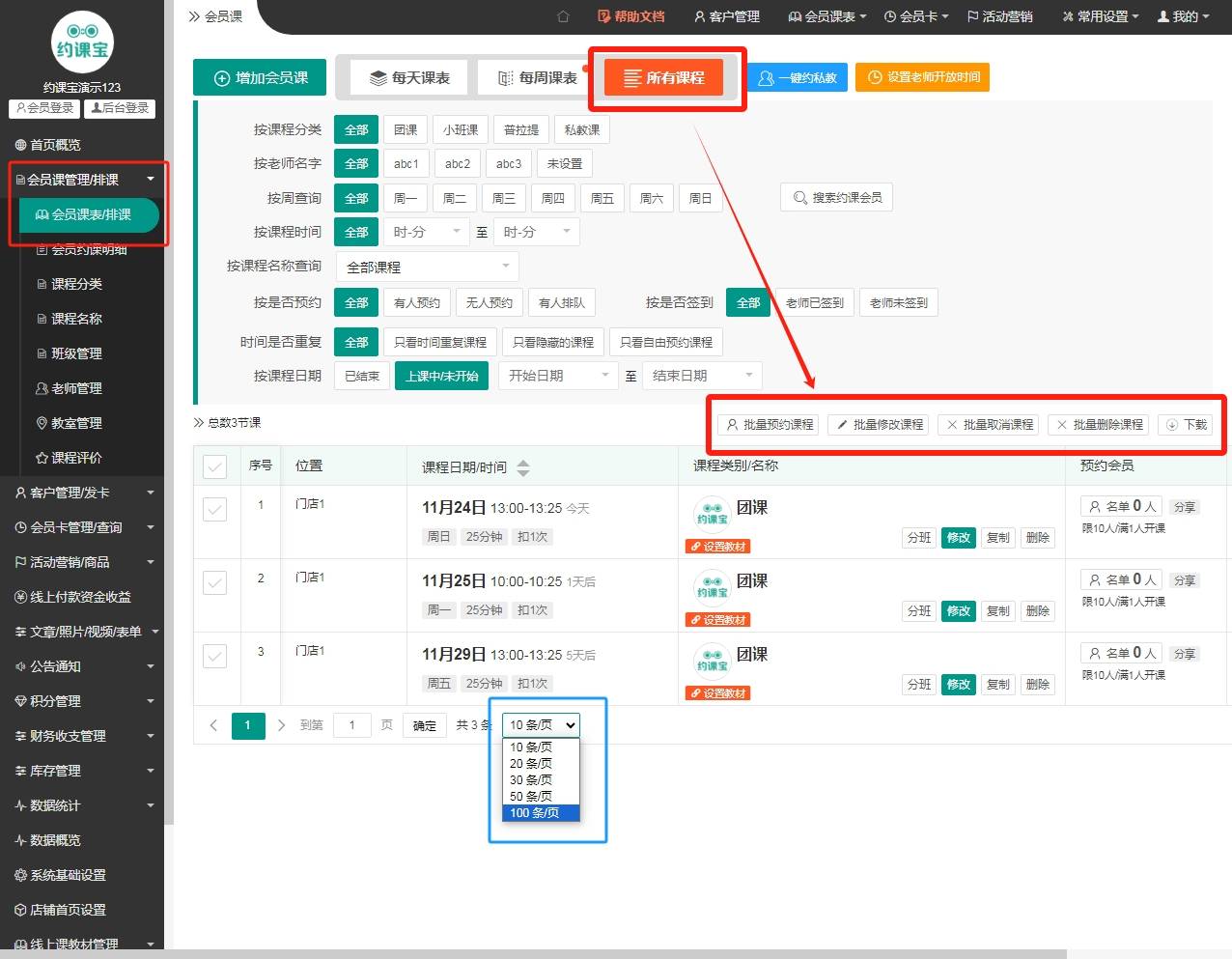Image resolution: width=1232 pixels, height=959 pixels.
Task: Go to next page arrow in pagination
Action: pos(281,725)
